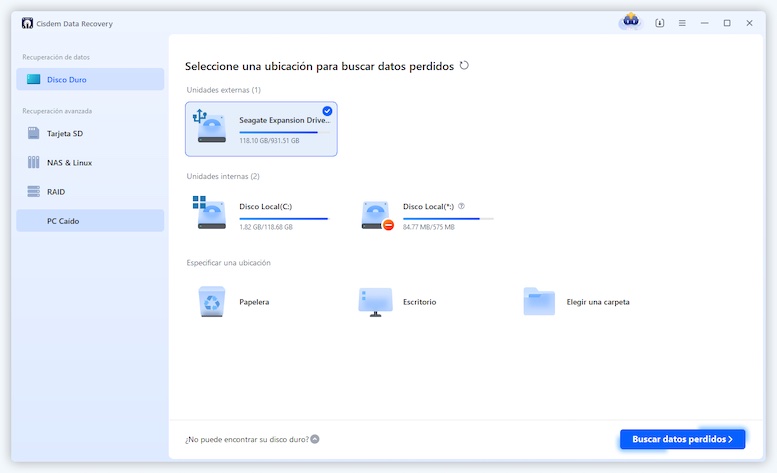Maximize the Cisdem window
The height and width of the screenshot is (473, 777).
click(x=727, y=23)
